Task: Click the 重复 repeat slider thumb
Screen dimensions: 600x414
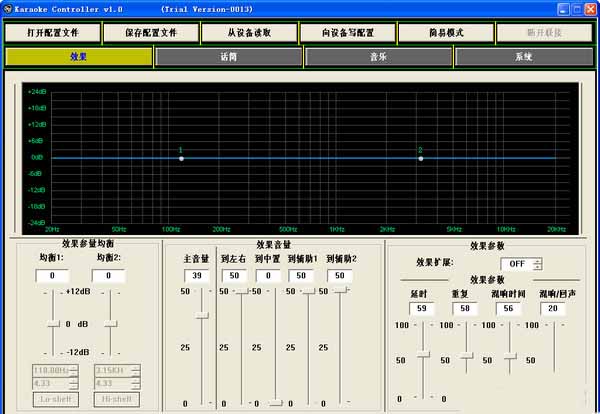Action: click(x=466, y=356)
